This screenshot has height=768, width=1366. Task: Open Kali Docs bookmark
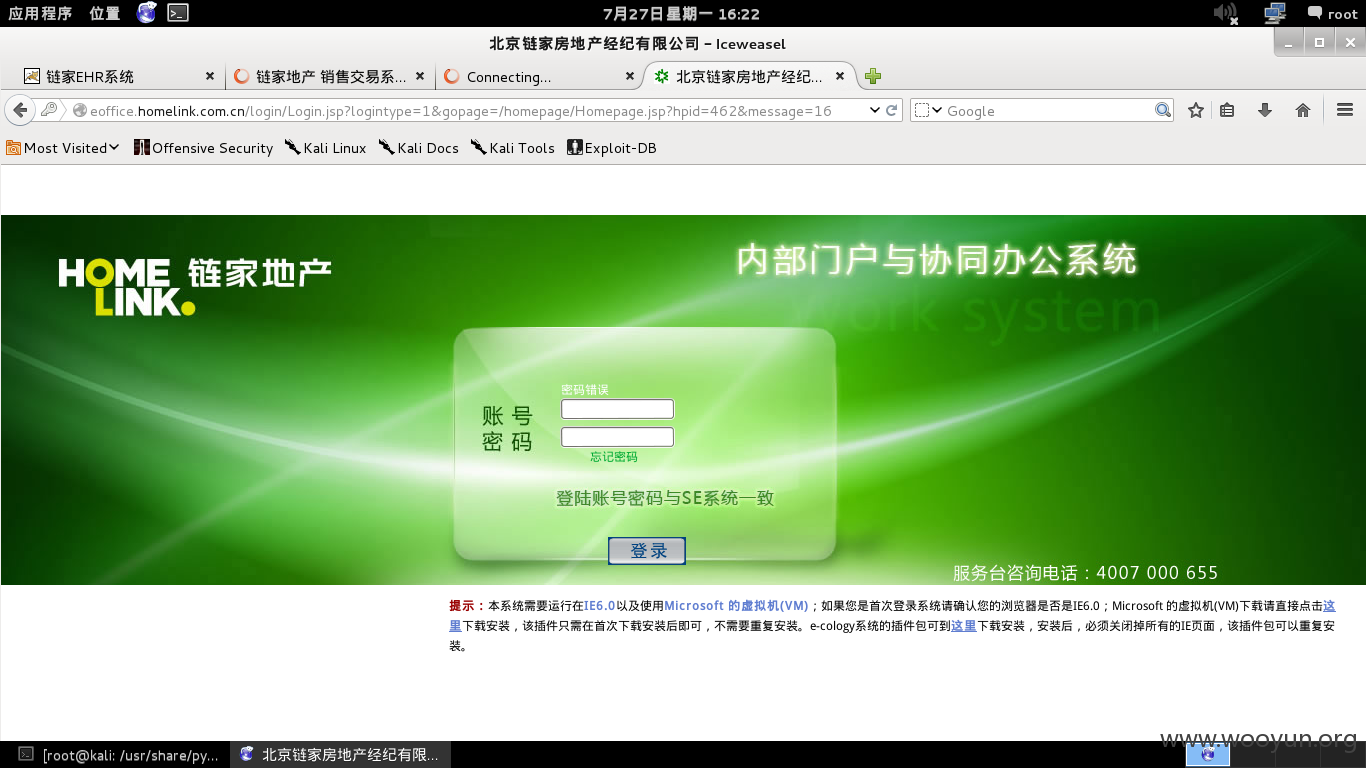coord(419,148)
